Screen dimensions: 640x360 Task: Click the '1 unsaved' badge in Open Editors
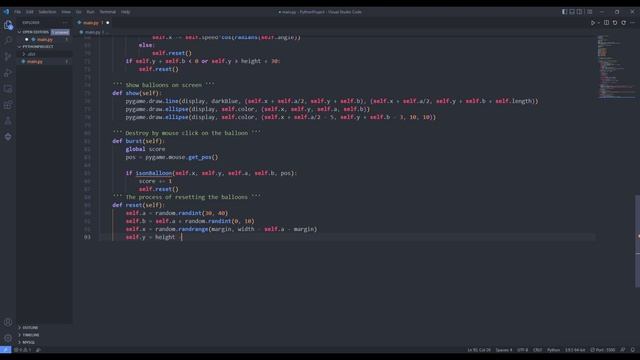tap(60, 32)
